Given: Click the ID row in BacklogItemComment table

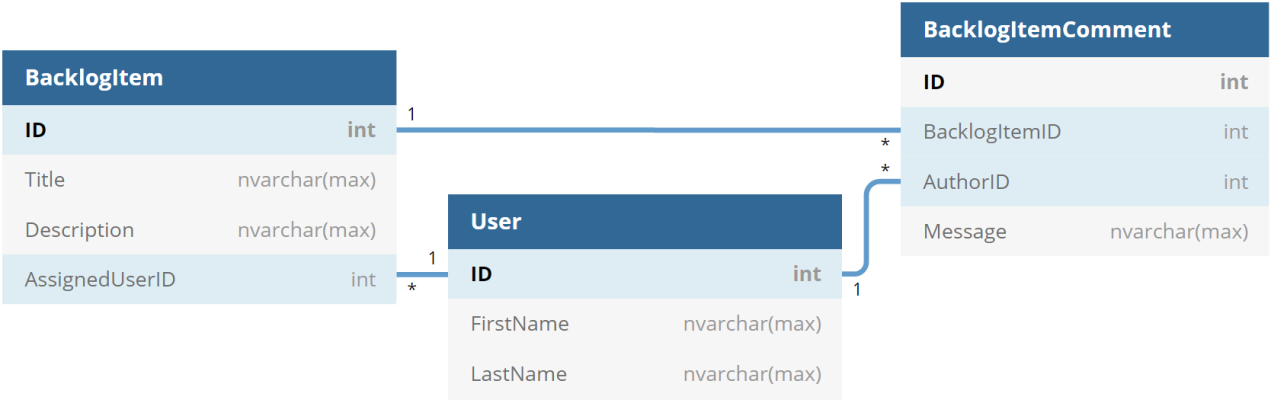Looking at the screenshot, I should click(1085, 82).
